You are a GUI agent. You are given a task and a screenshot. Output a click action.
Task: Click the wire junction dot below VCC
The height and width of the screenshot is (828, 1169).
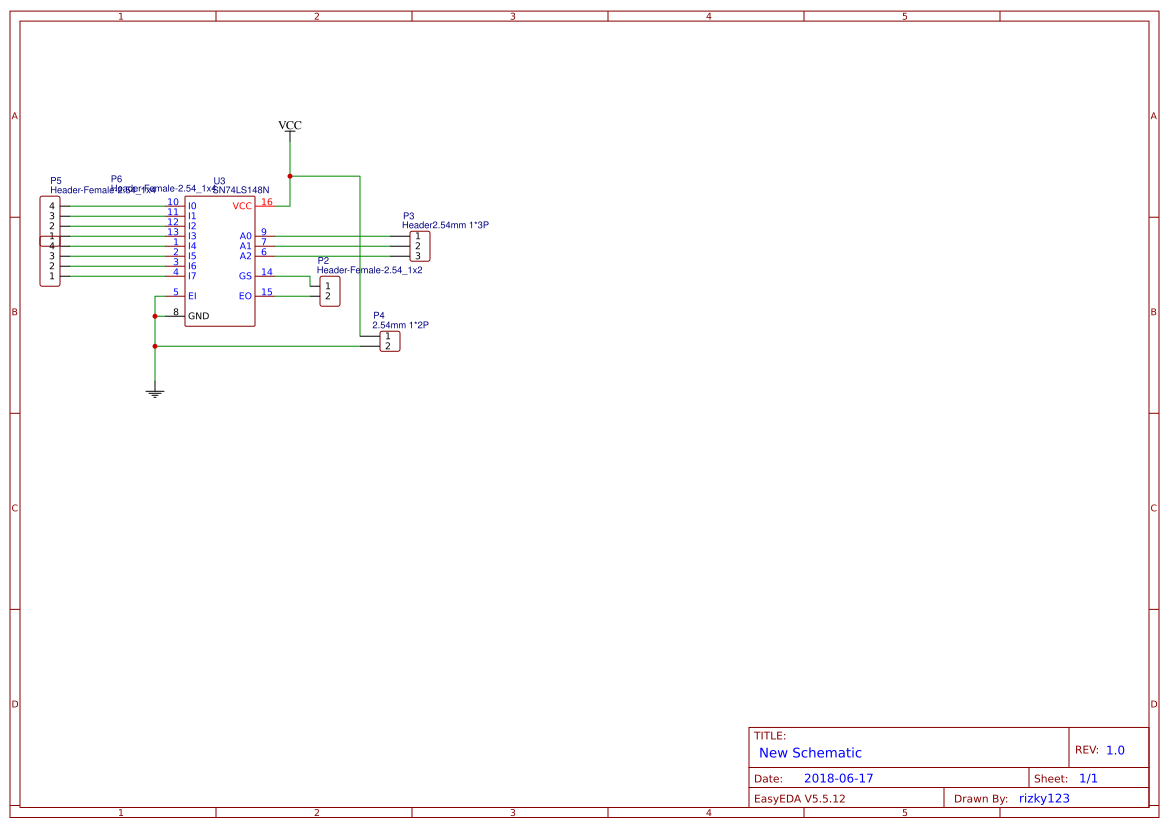(289, 177)
